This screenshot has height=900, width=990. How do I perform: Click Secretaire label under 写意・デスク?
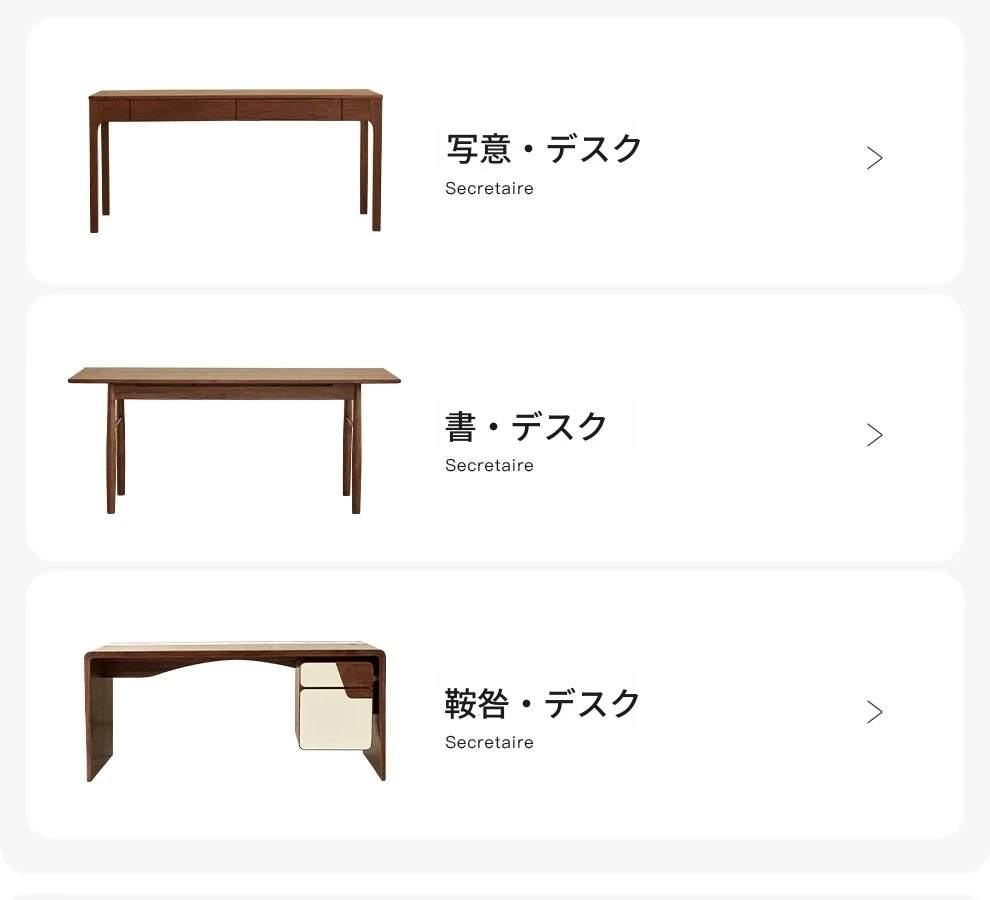coord(489,188)
